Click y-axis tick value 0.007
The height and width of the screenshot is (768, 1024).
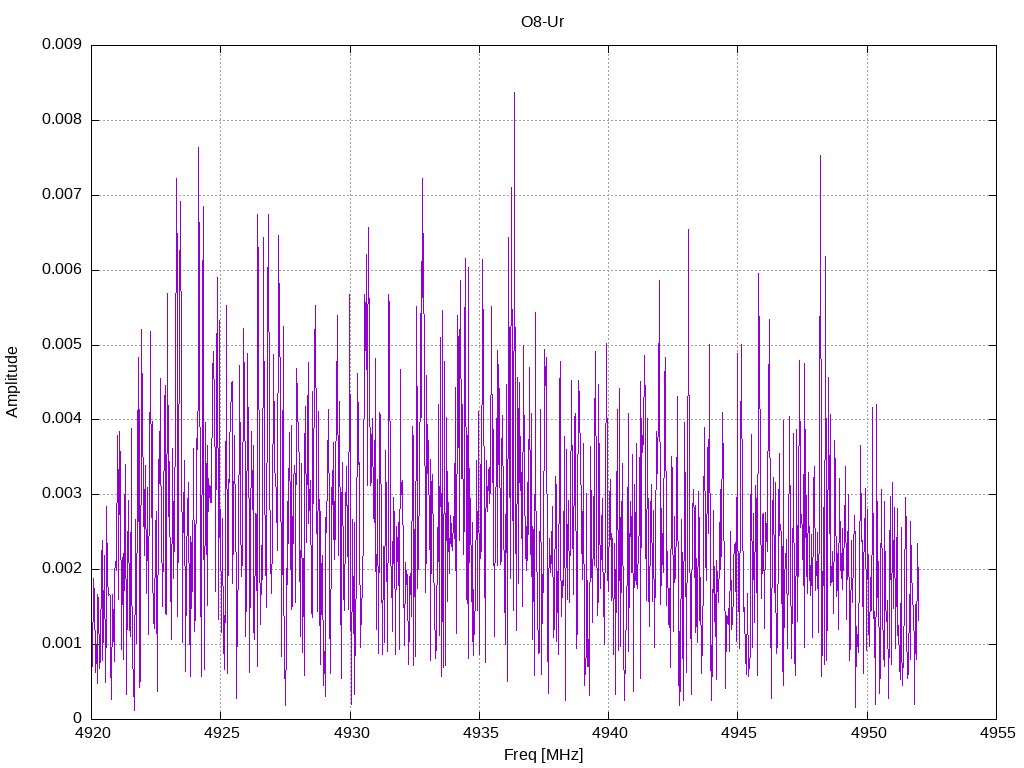point(62,195)
